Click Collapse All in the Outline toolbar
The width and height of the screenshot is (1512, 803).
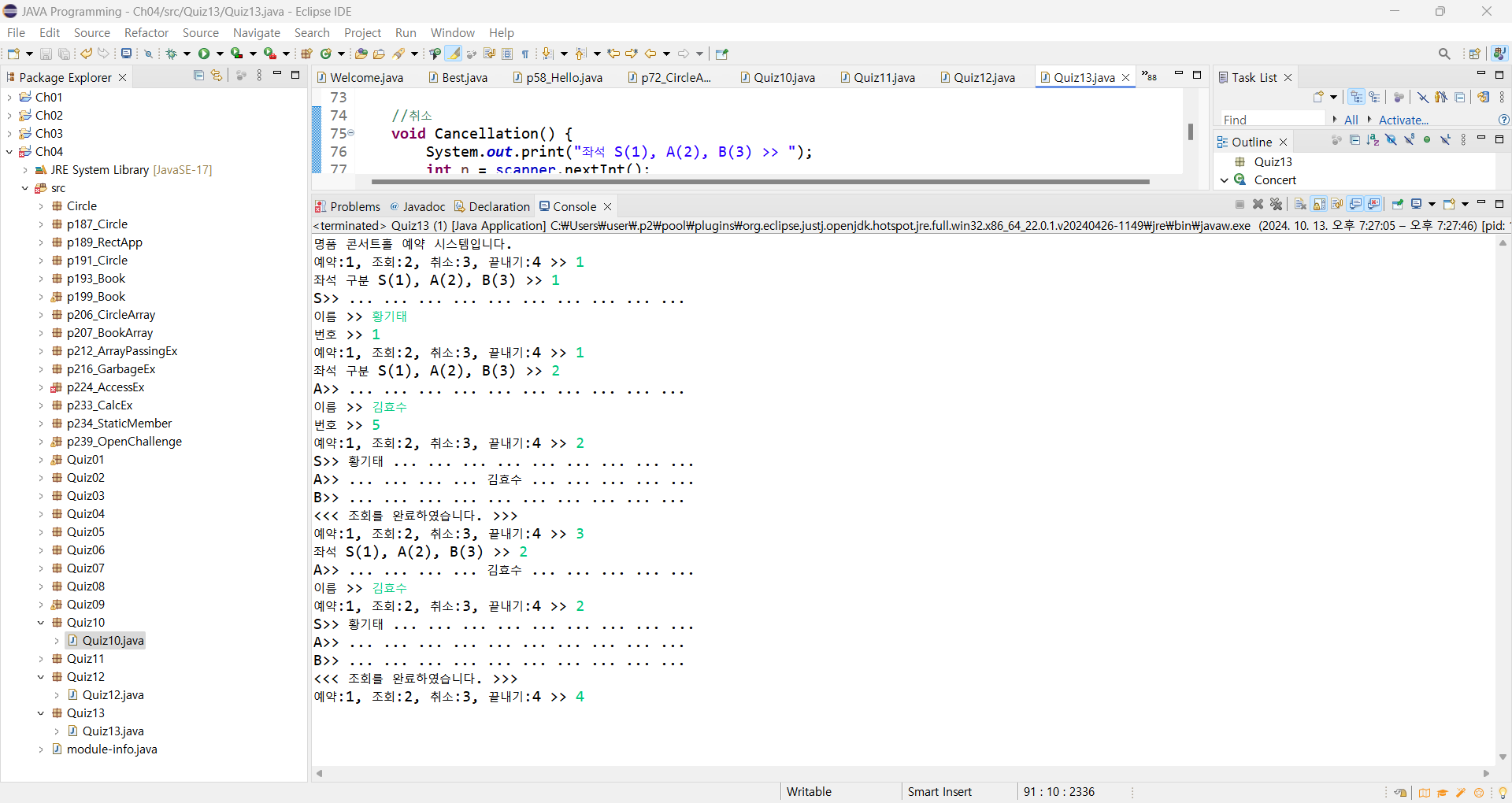(x=1354, y=140)
